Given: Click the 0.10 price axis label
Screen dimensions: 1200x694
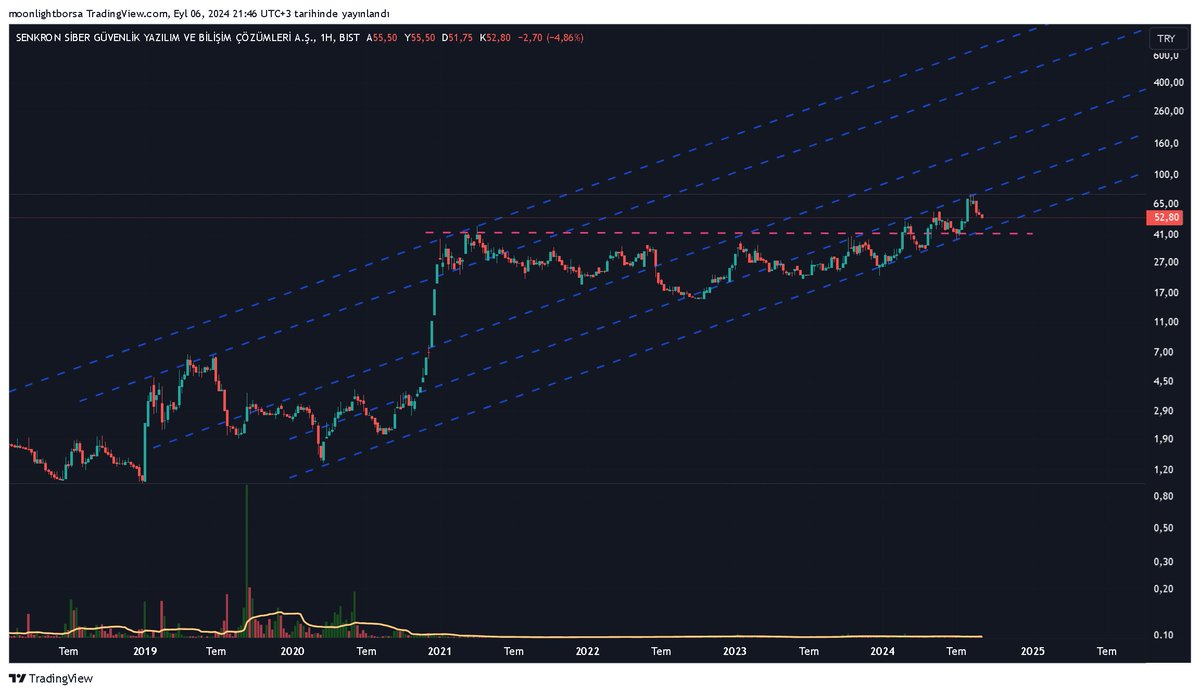Looking at the screenshot, I should point(1161,635).
